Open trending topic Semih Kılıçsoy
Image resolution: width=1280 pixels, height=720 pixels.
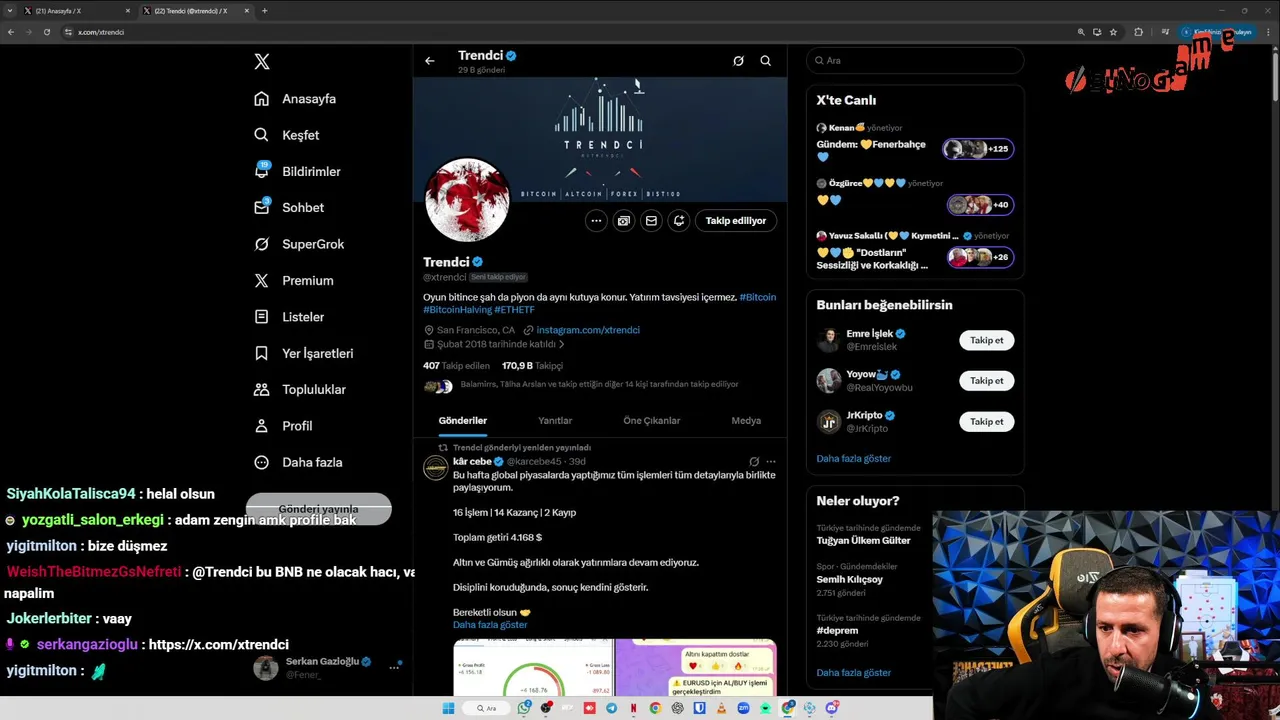tap(850, 579)
